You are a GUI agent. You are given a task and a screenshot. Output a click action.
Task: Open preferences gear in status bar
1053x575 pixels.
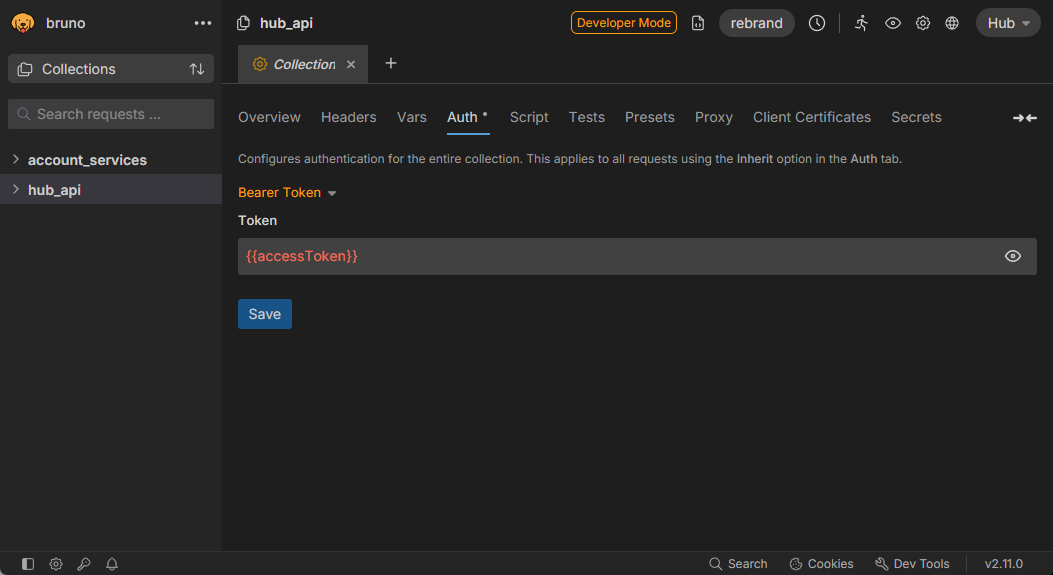point(56,564)
